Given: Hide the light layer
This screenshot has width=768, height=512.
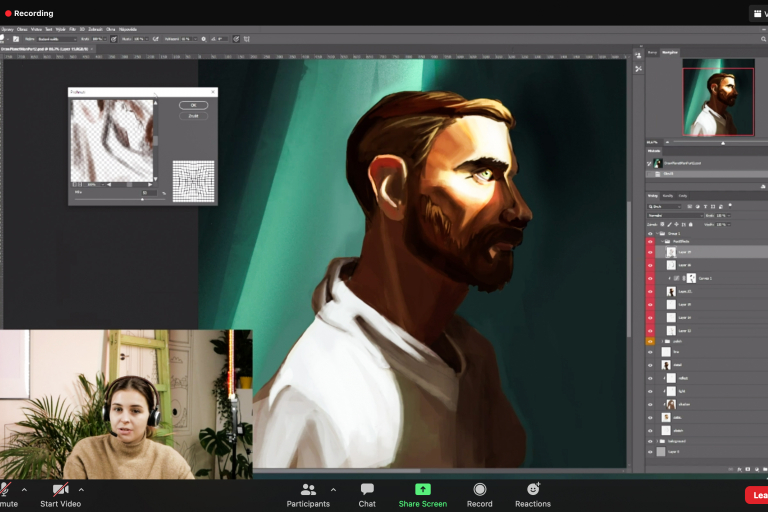Looking at the screenshot, I should tap(650, 391).
